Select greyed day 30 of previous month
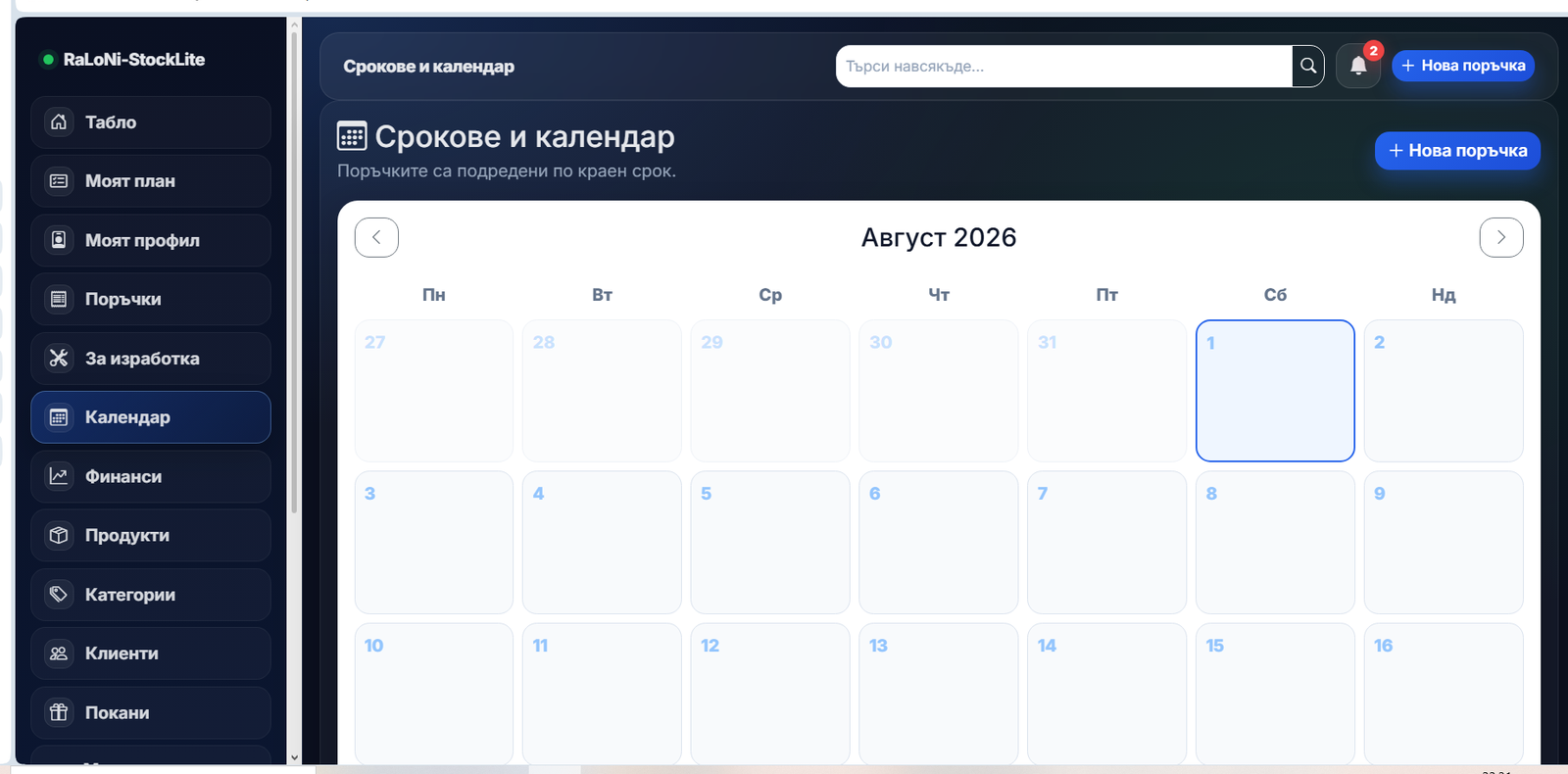The width and height of the screenshot is (1568, 774). click(939, 391)
